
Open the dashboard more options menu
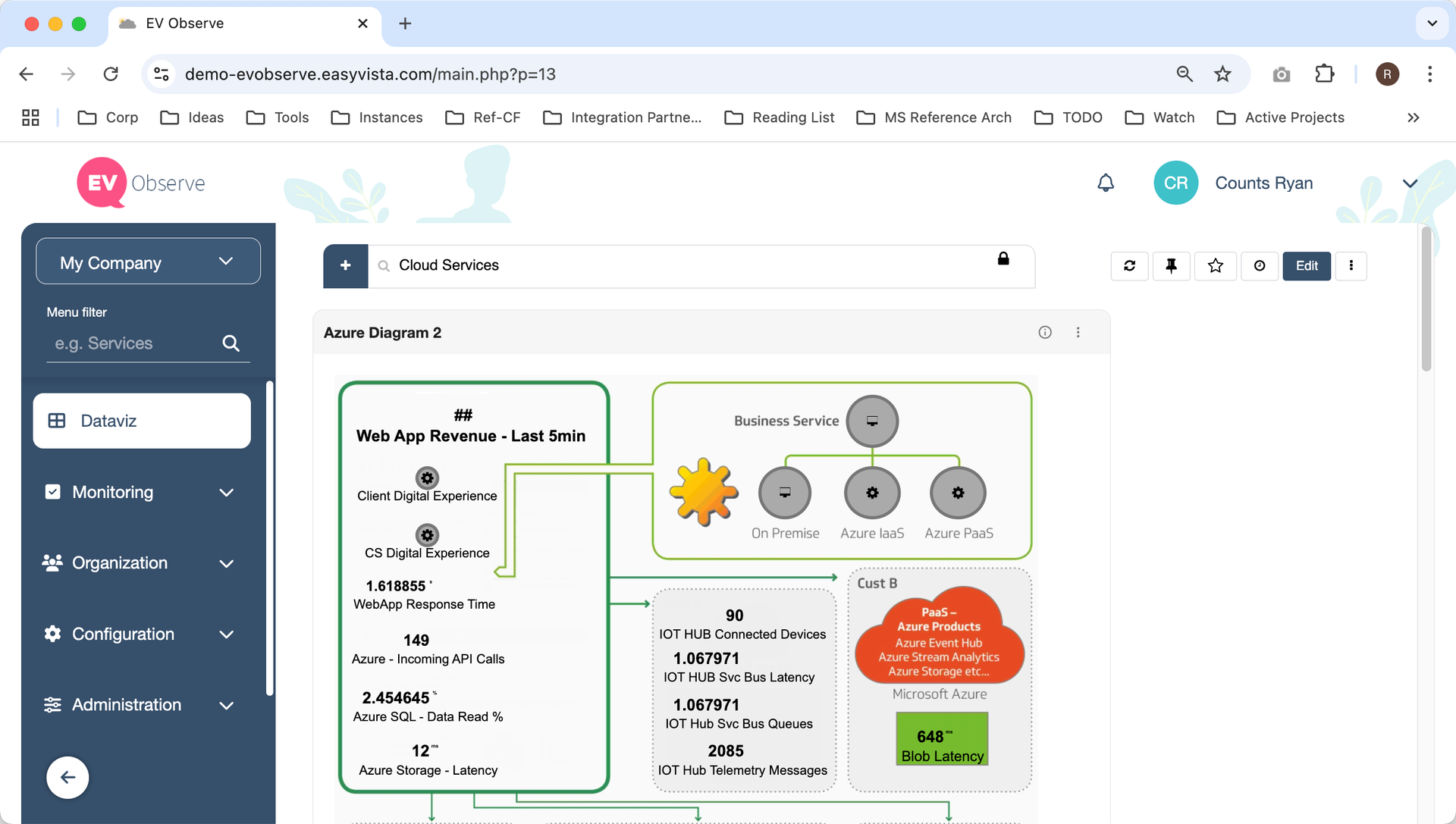[1351, 266]
